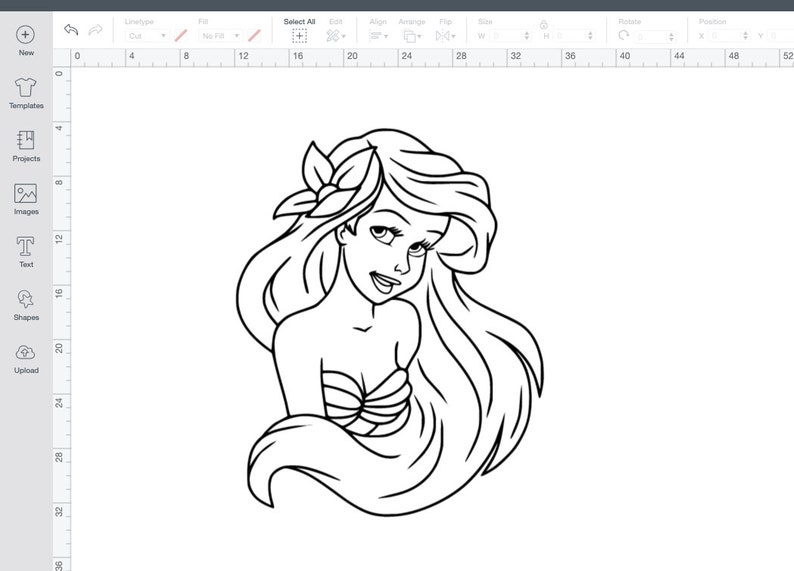794x571 pixels.
Task: Toggle the size lock icon
Action: (543, 24)
